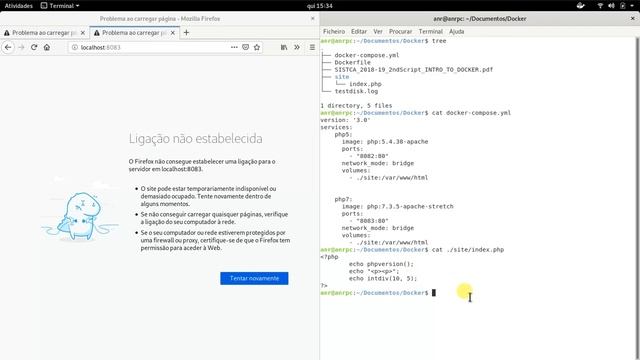Open the Firefox home page icon
Screen dimensions: 640x360
(47, 47)
